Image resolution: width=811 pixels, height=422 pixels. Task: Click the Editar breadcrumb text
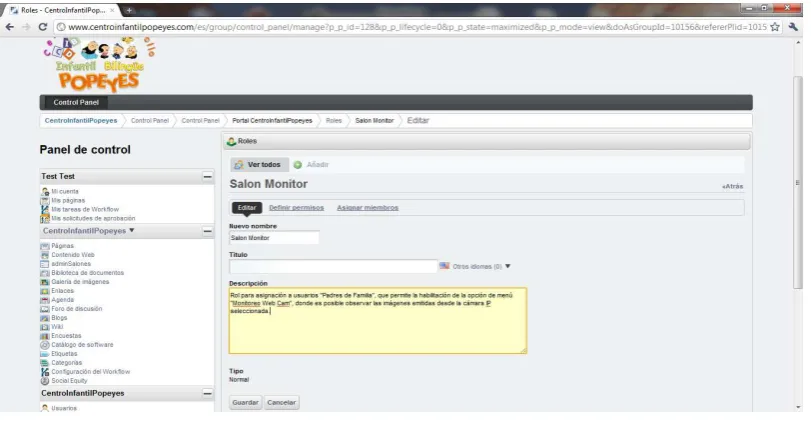click(418, 120)
